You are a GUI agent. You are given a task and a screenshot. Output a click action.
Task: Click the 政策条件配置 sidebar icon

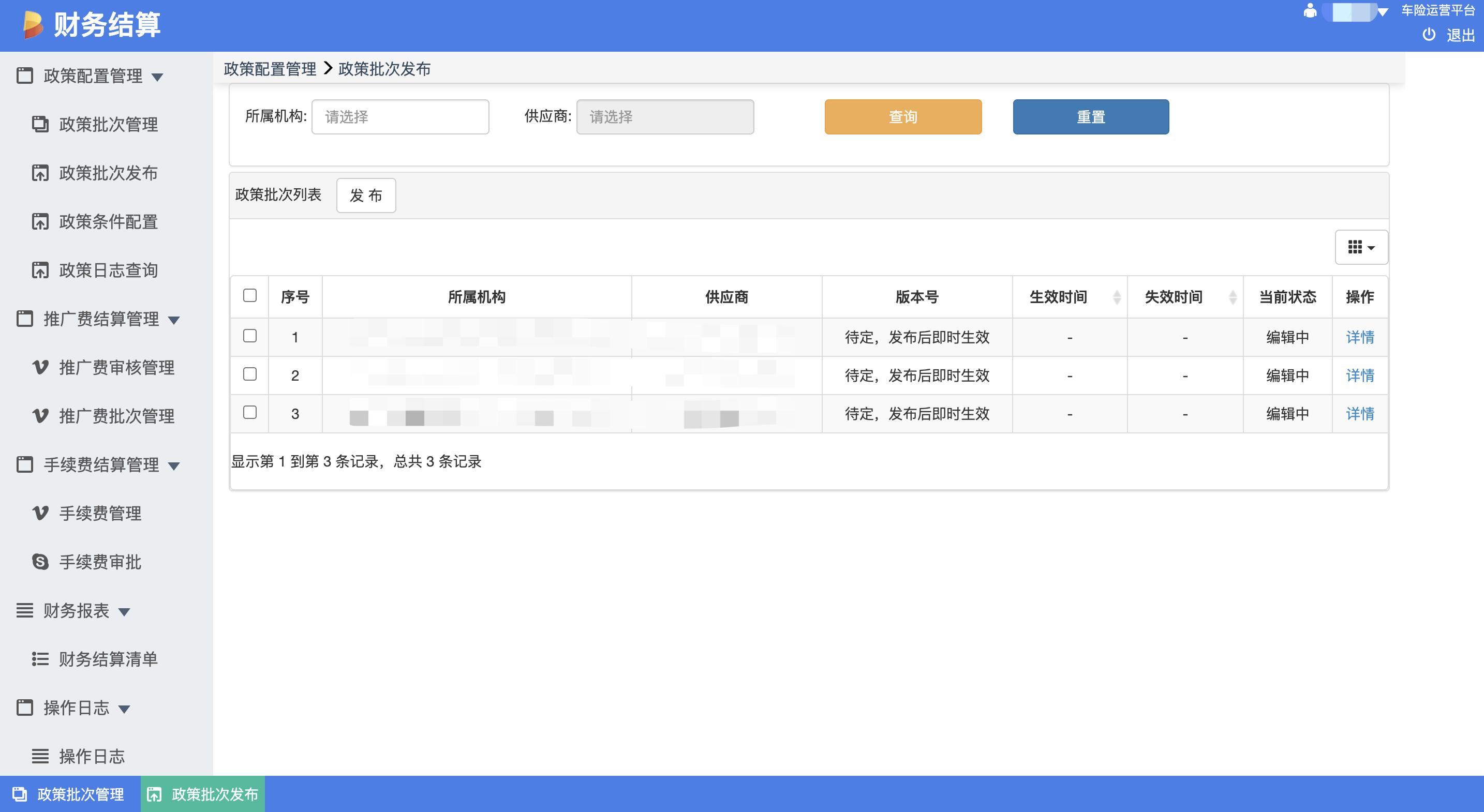(40, 221)
